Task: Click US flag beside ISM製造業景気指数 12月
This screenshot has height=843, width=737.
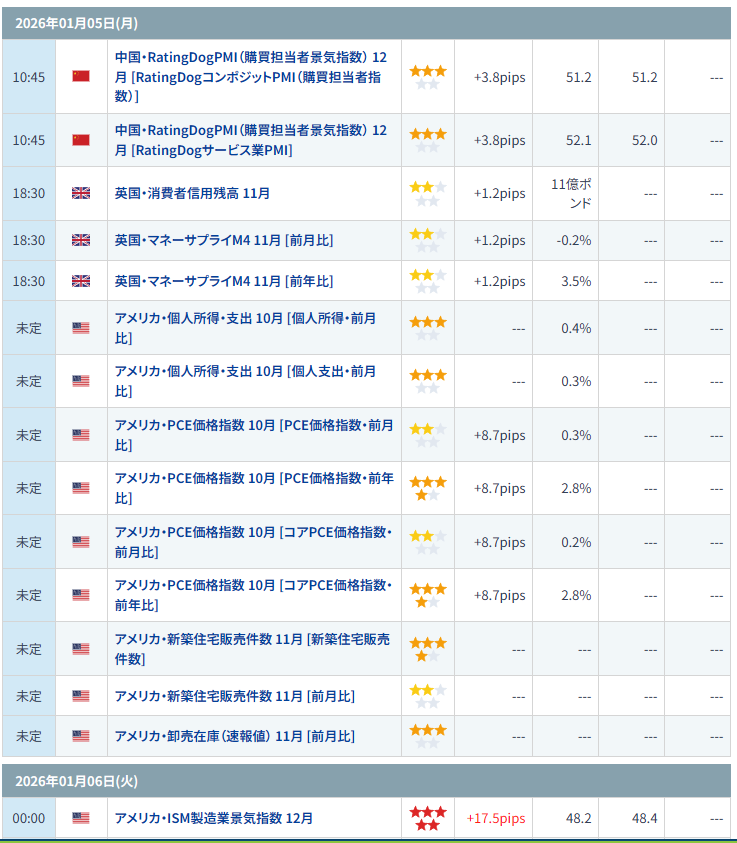Action: (x=81, y=818)
